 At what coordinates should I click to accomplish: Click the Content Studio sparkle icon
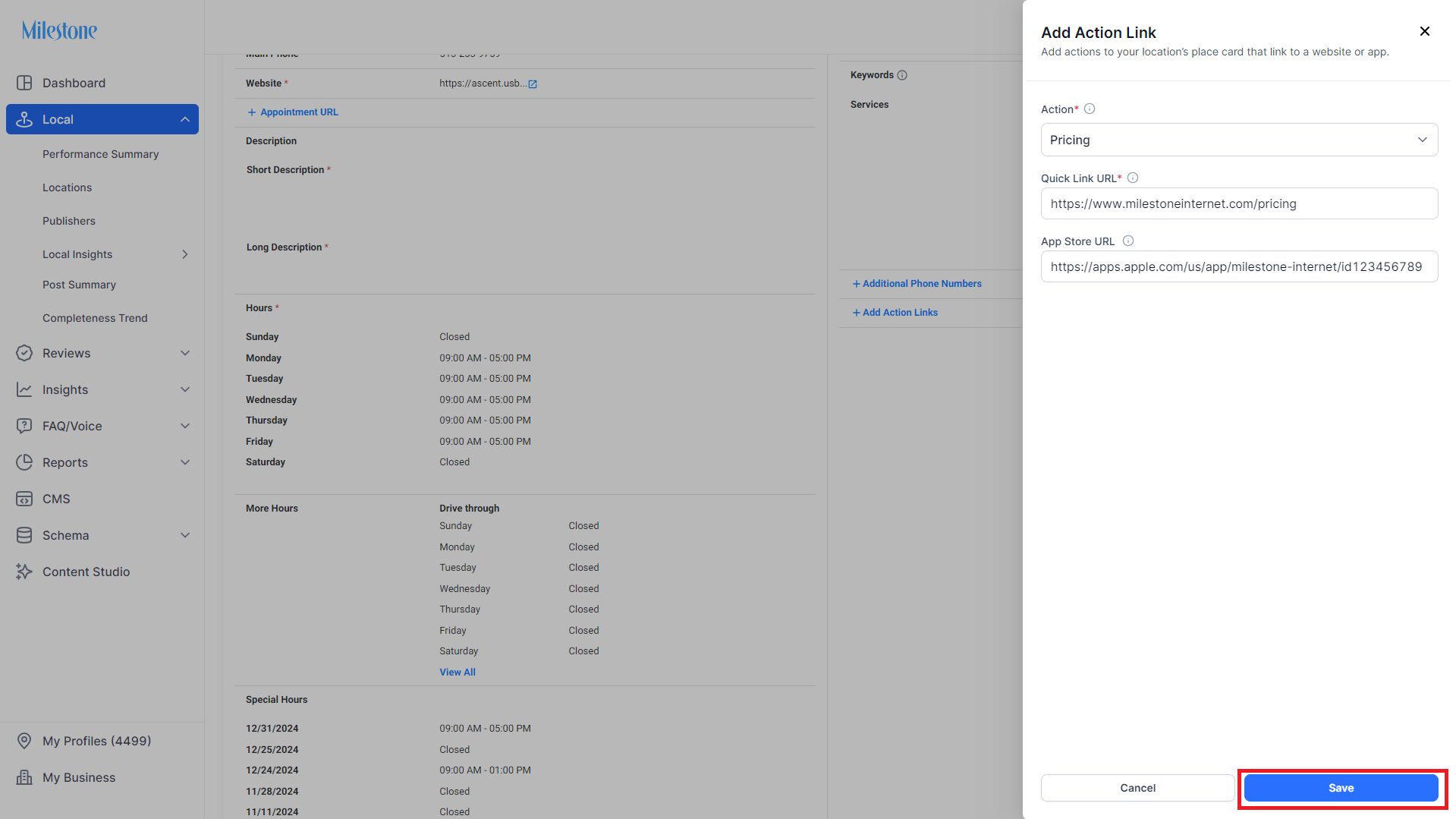(24, 572)
